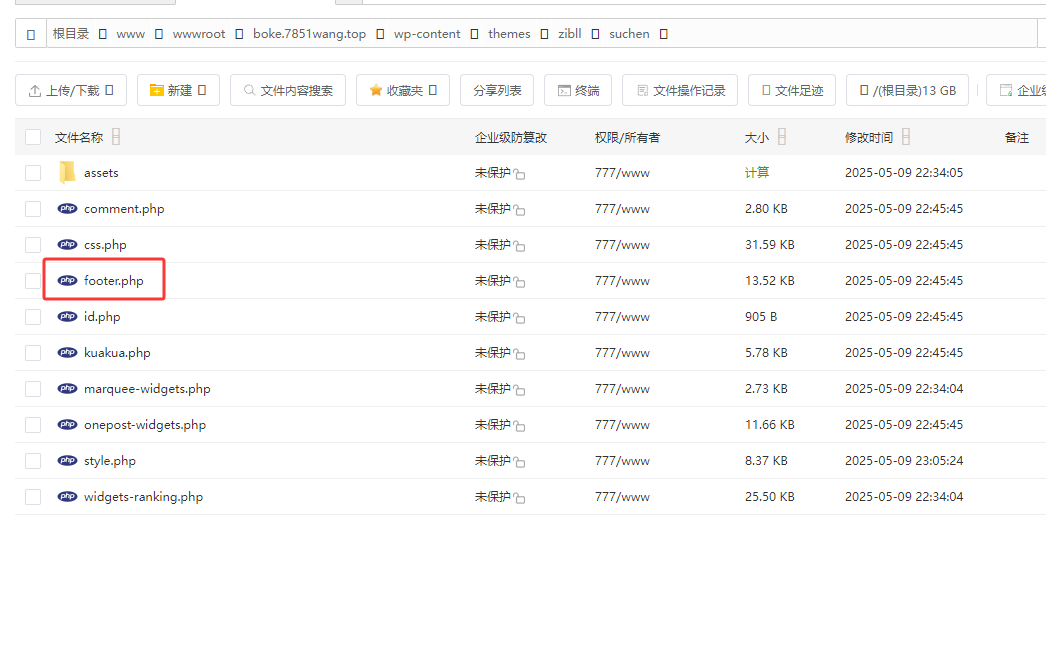This screenshot has width=1046, height=659.
Task: Click 计算 to calculate assets size
Action: click(757, 173)
